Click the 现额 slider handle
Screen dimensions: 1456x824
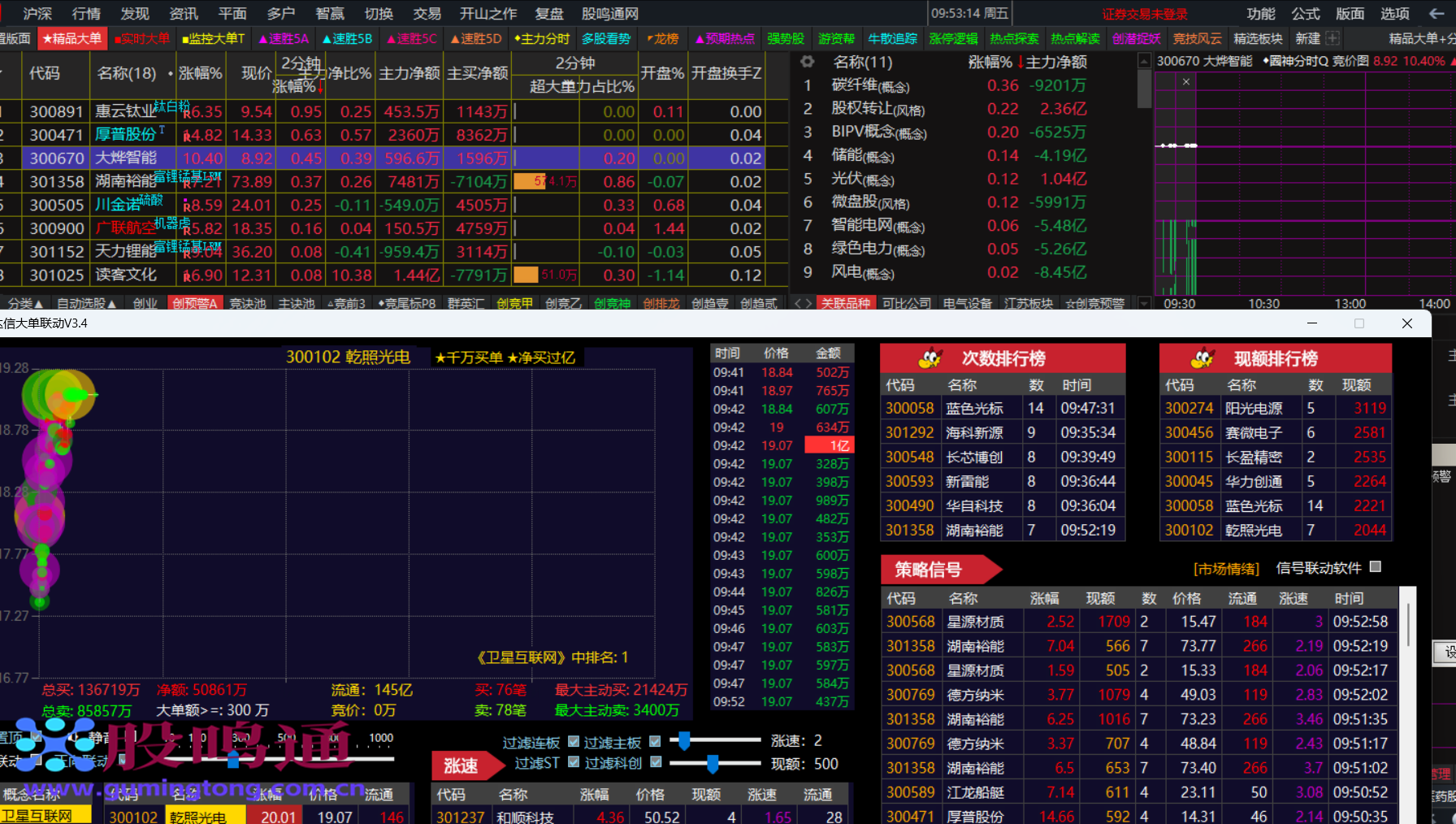click(x=713, y=763)
